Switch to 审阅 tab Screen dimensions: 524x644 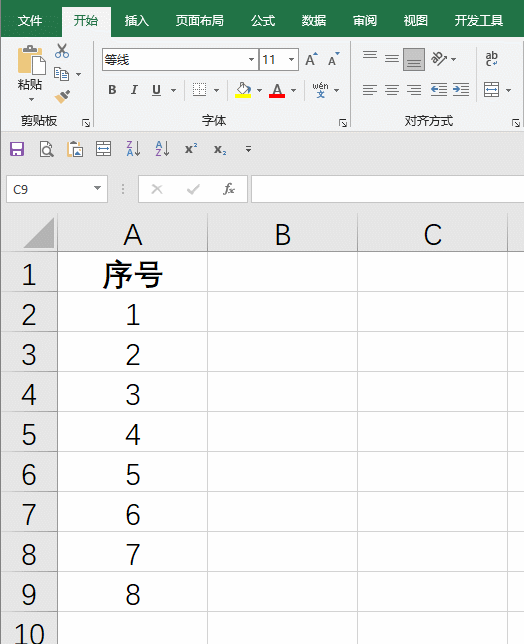coord(365,21)
